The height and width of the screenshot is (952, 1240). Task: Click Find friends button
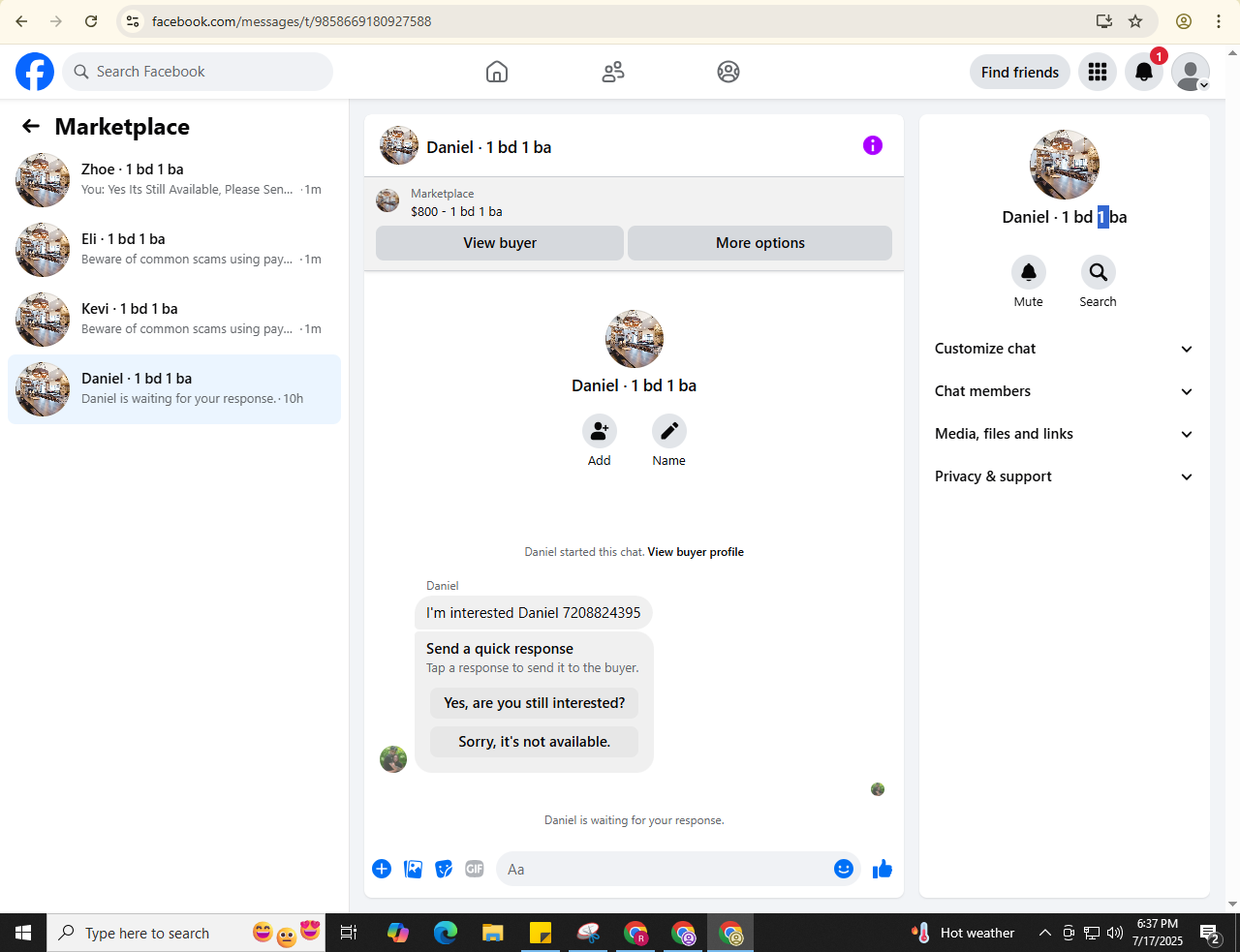1020,72
